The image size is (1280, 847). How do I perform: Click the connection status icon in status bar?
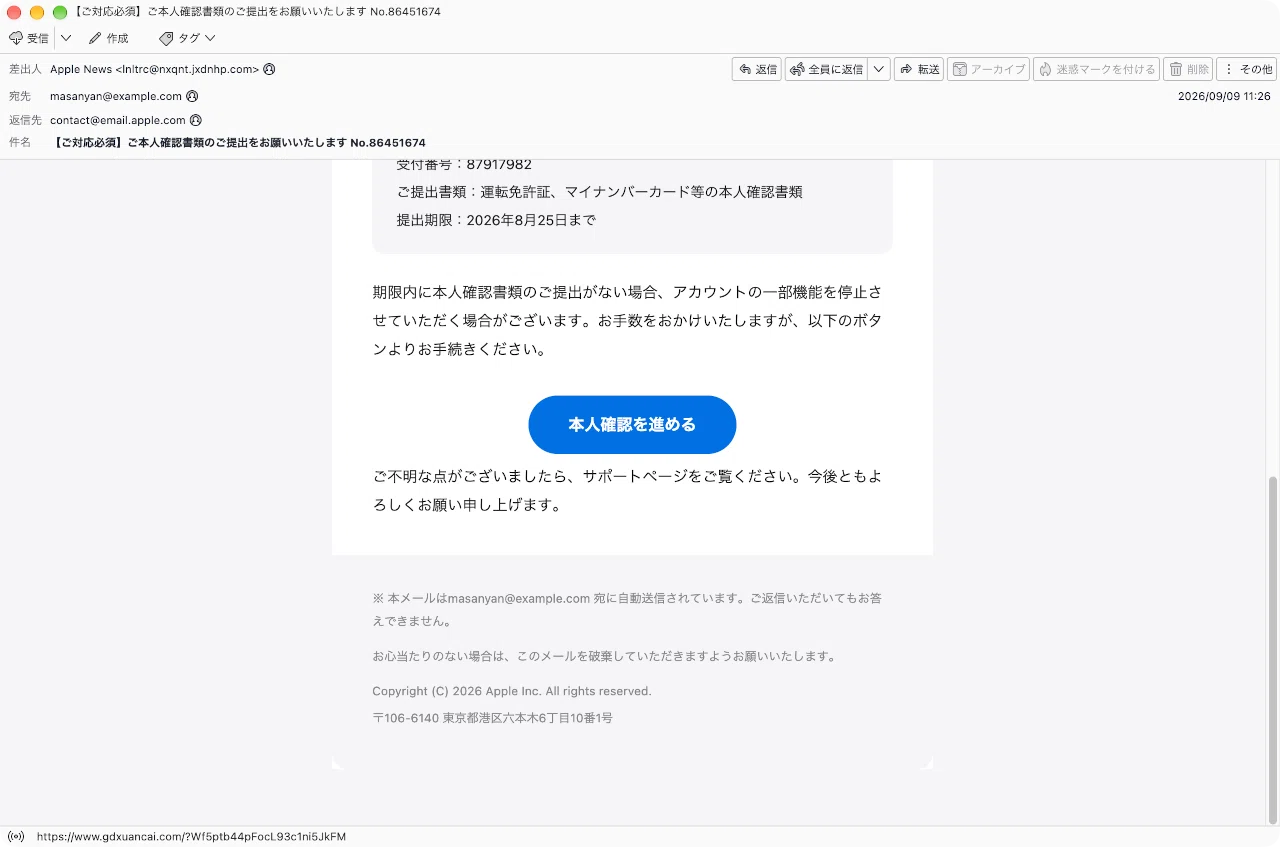(16, 836)
